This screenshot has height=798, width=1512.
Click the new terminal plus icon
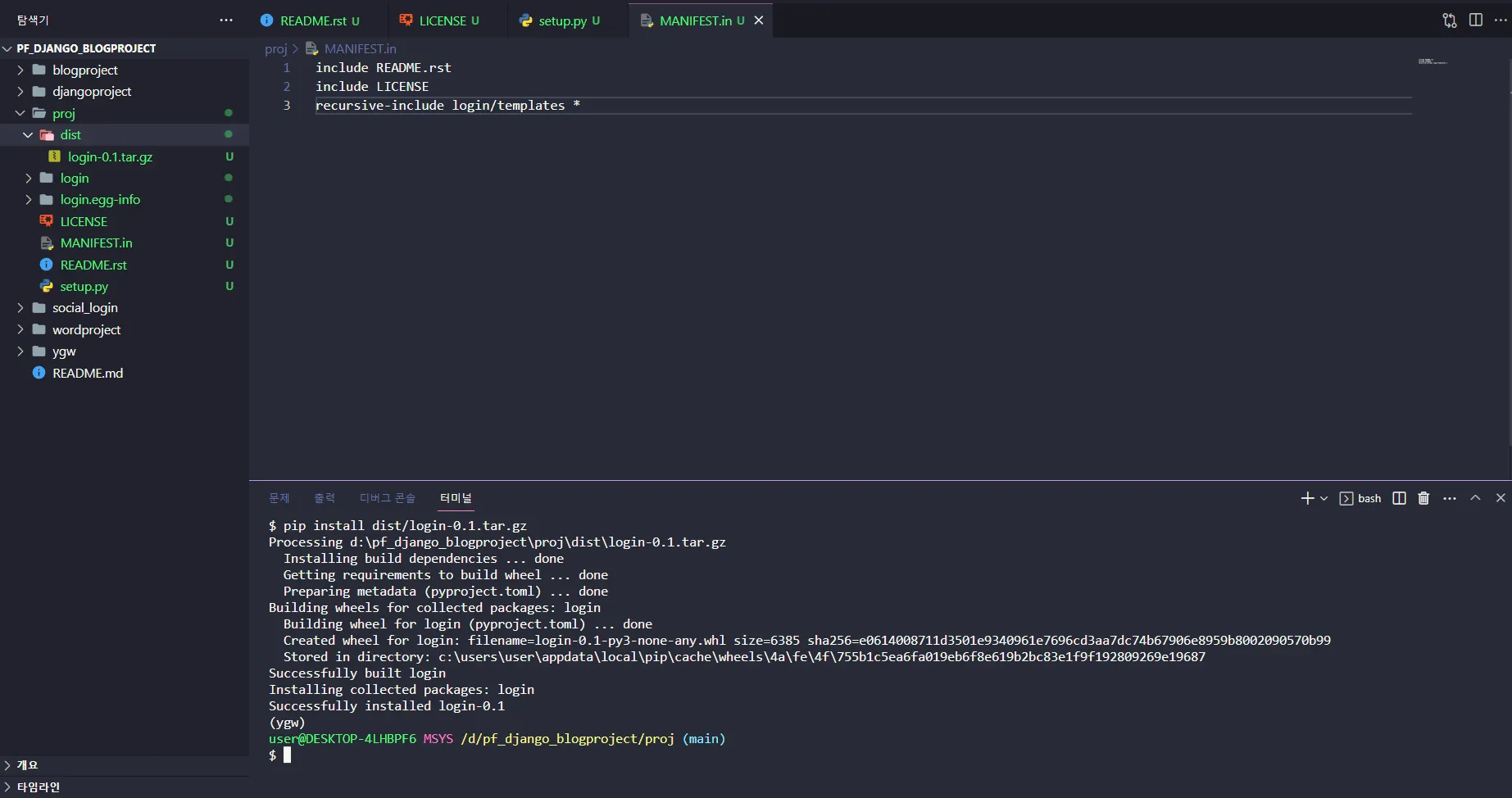[x=1307, y=498]
